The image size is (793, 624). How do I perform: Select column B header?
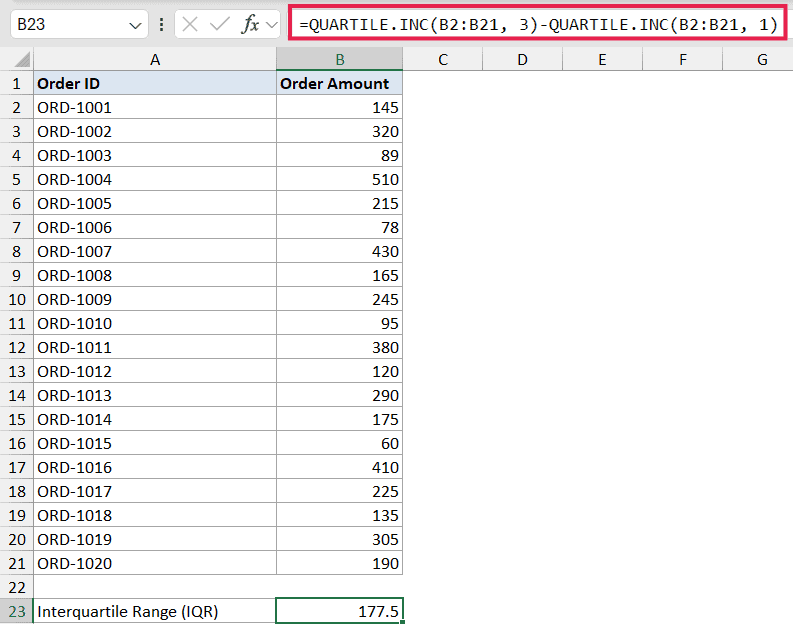click(339, 60)
